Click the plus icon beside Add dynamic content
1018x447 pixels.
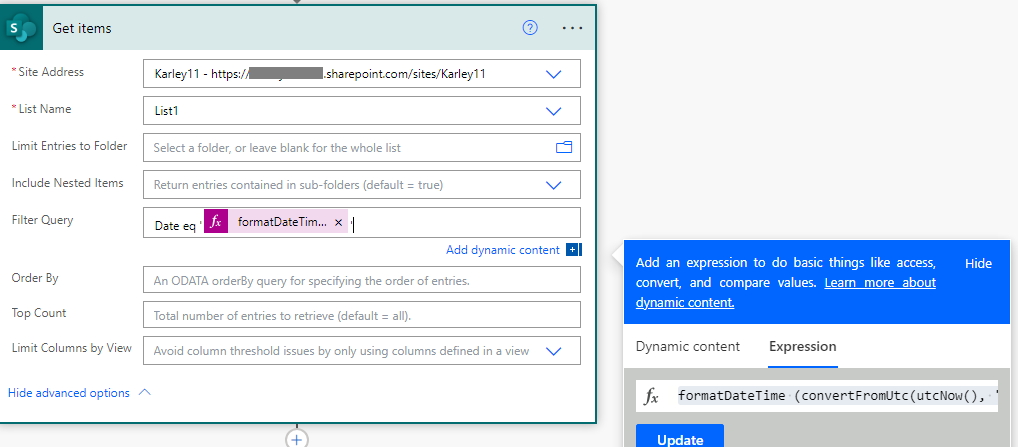573,250
